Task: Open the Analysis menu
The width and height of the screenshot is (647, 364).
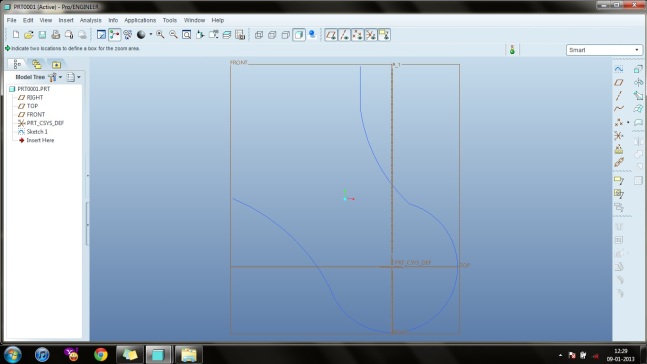Action: click(90, 20)
